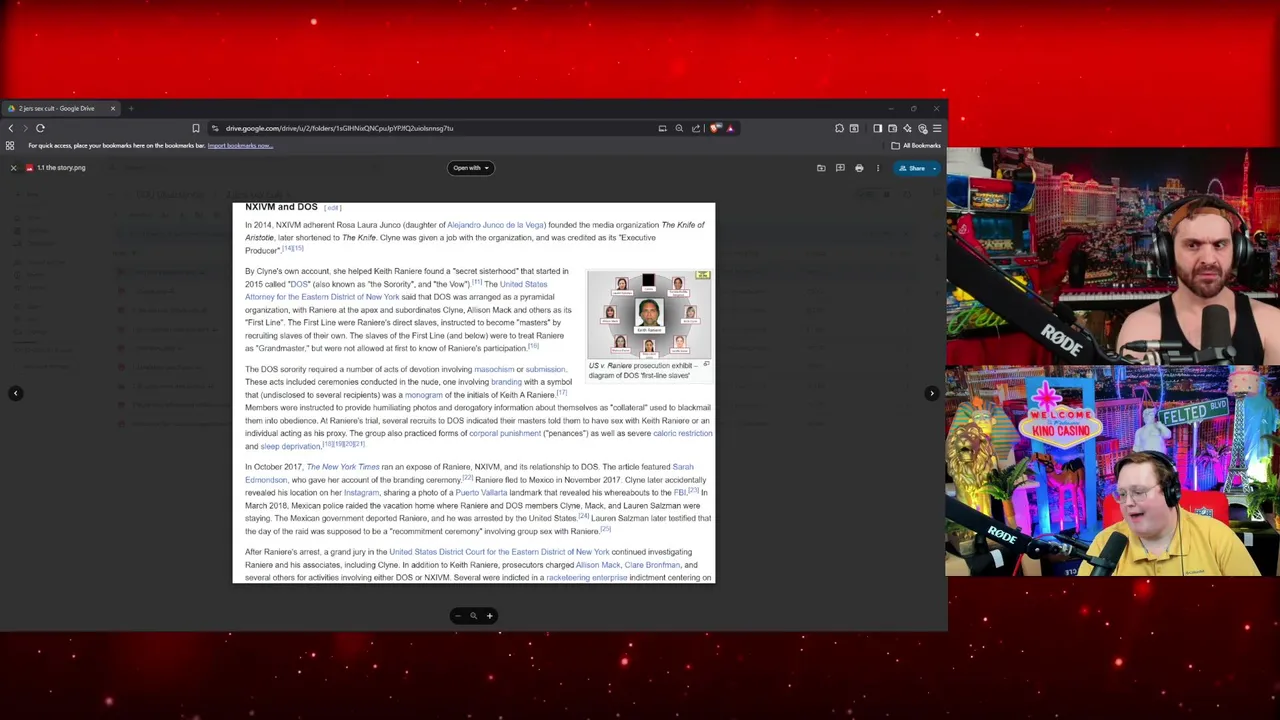Screen dimensions: 1280x720
Task: Click 'racketeering enterprise' text in article
Action: (587, 578)
